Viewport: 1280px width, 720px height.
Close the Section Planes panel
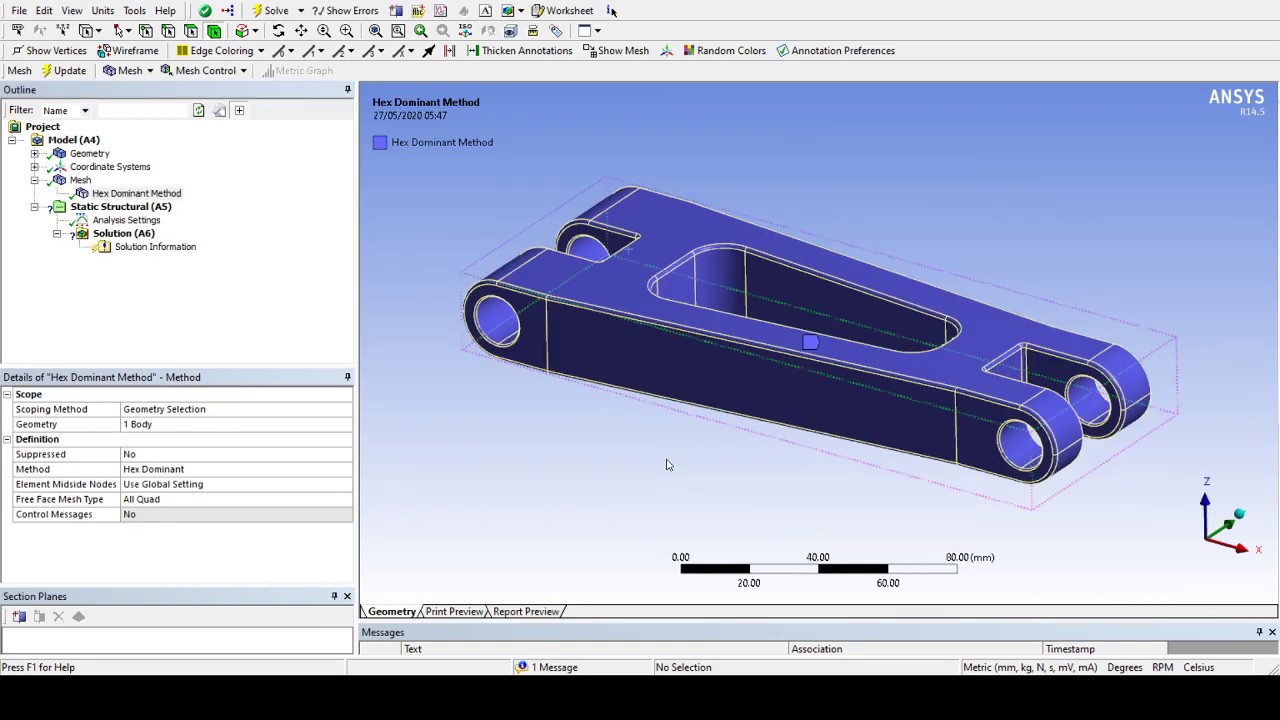pyautogui.click(x=347, y=596)
